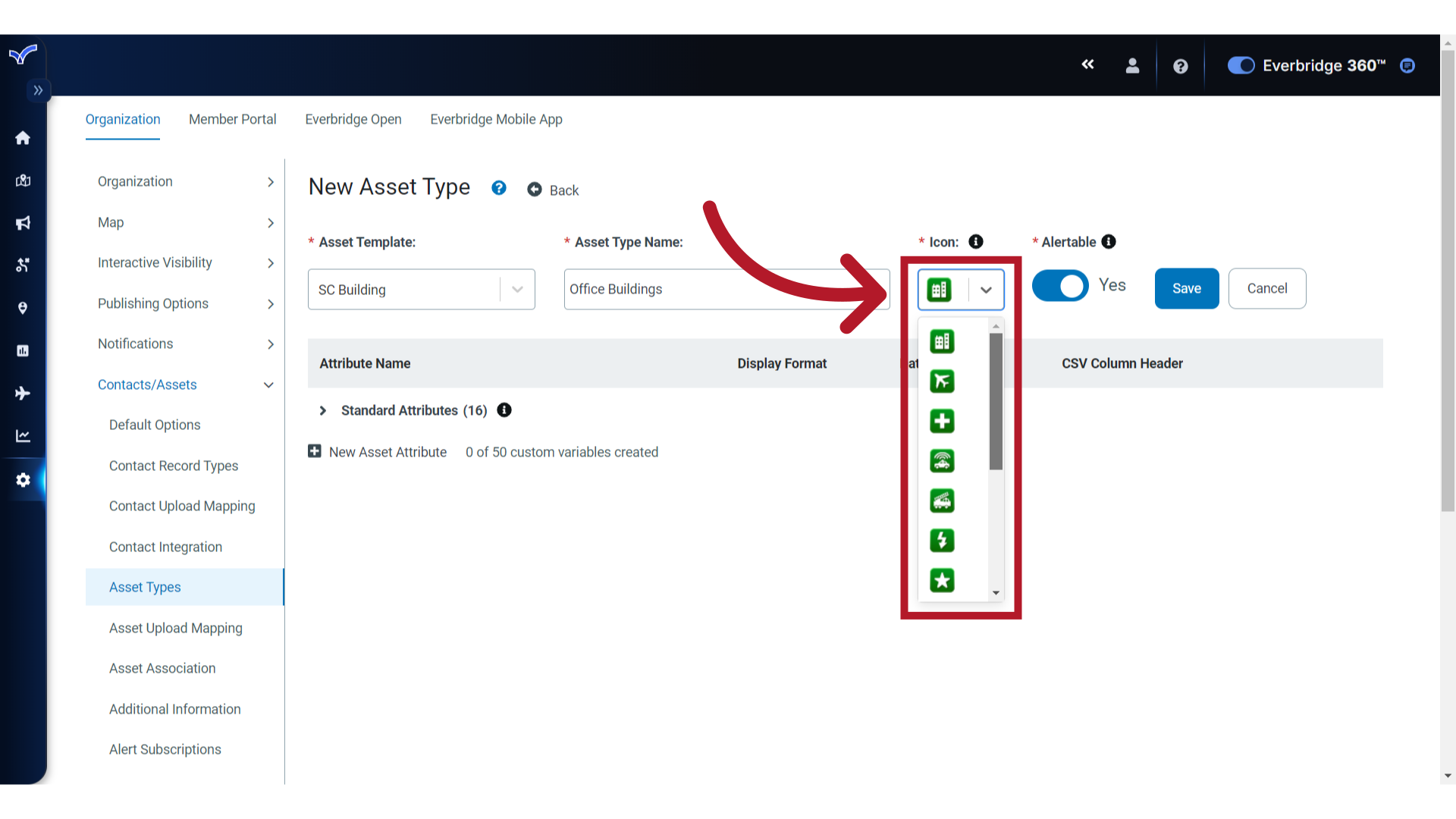Open Asset Association

162,668
